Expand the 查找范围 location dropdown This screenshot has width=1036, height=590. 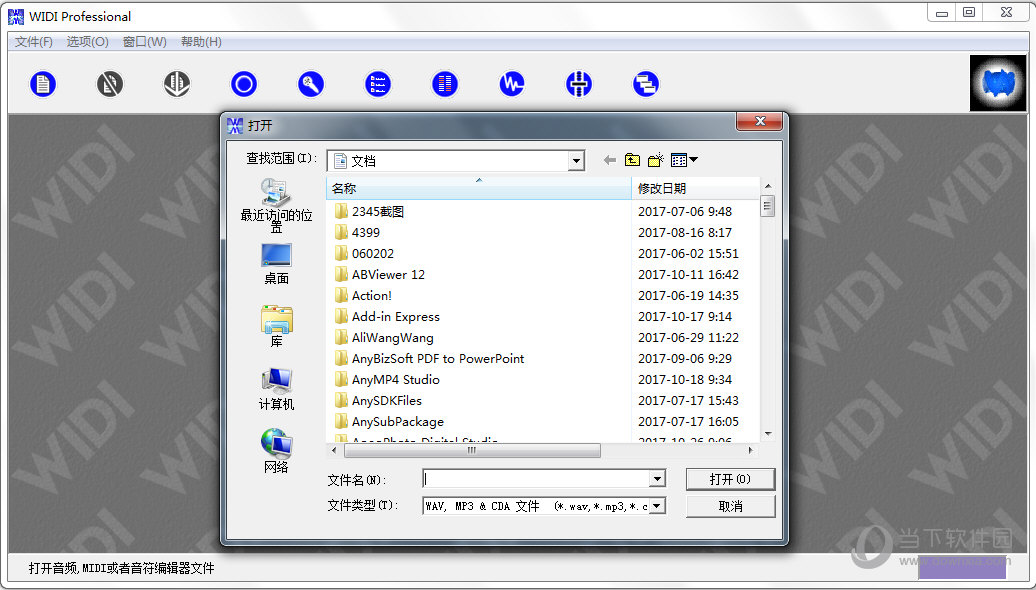577,161
